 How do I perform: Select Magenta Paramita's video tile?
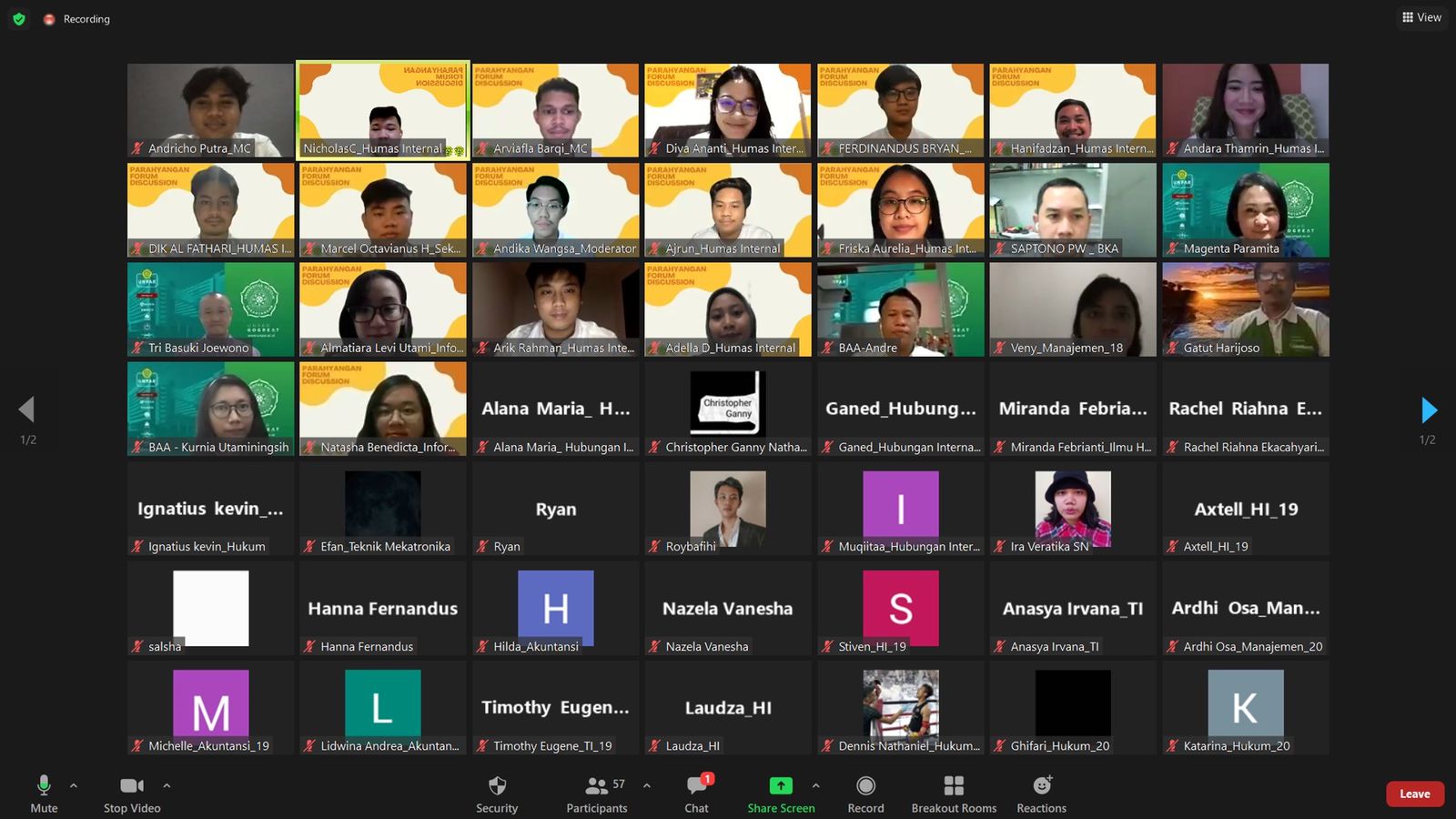click(x=1245, y=209)
